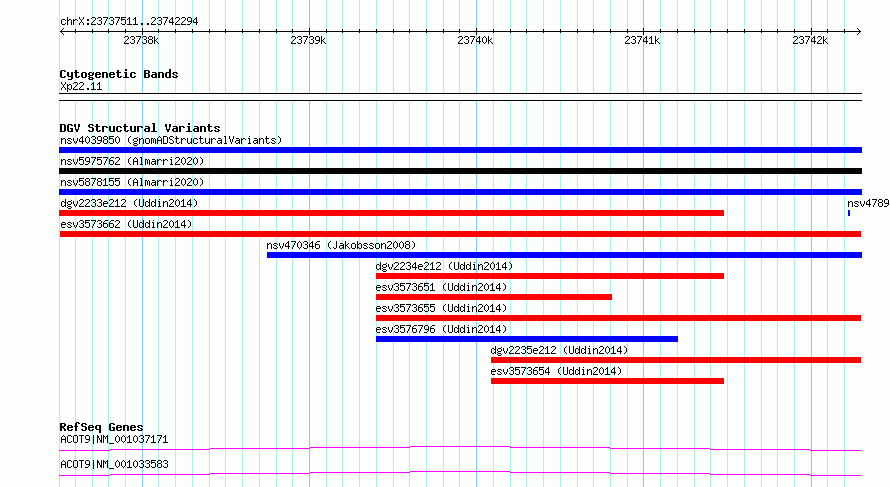
Task: Click the Cytogenetic Bands track title
Action: [119, 74]
